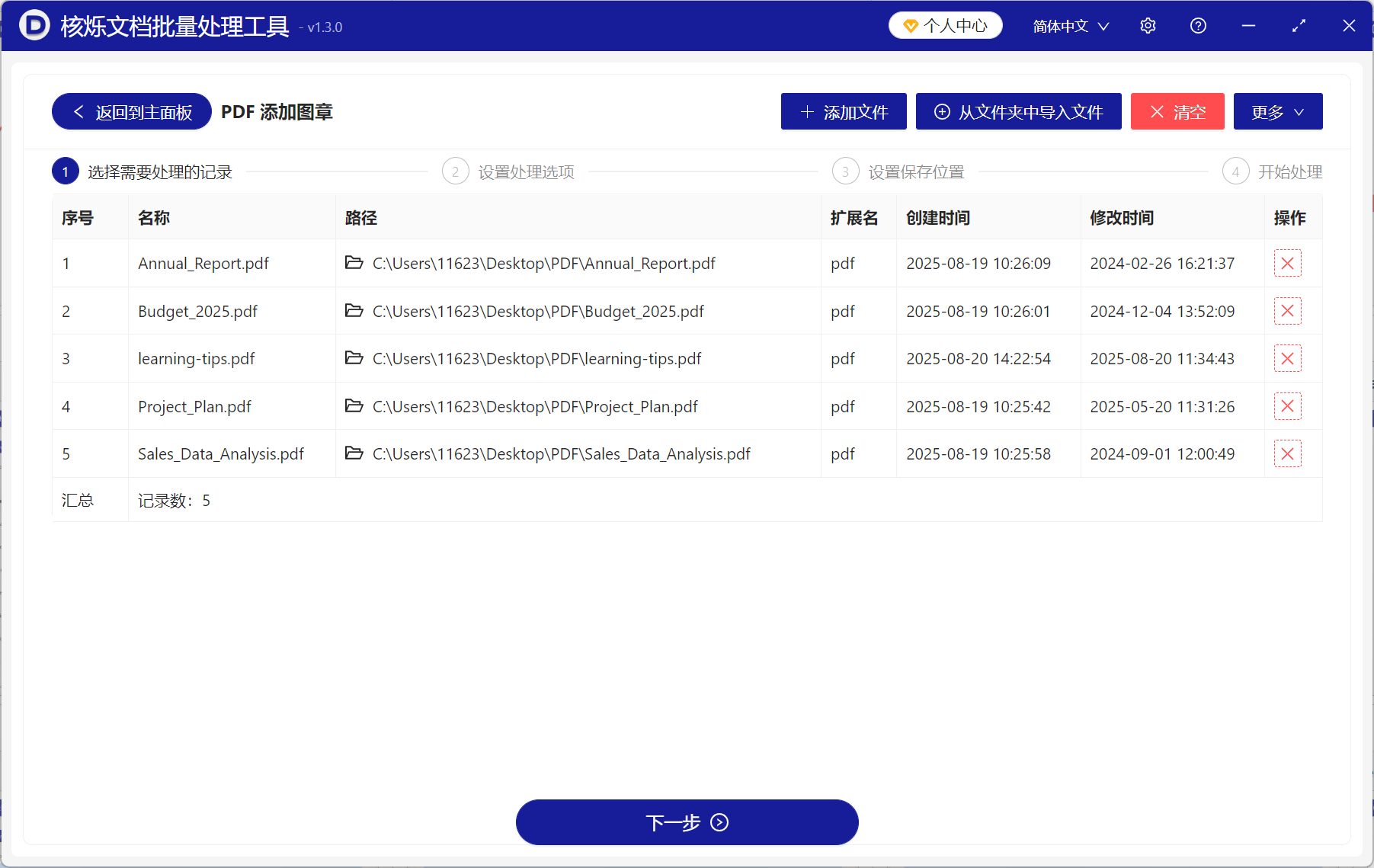Screen dimensions: 1374x868
Task: Click the 下一步 next button
Action: point(686,822)
